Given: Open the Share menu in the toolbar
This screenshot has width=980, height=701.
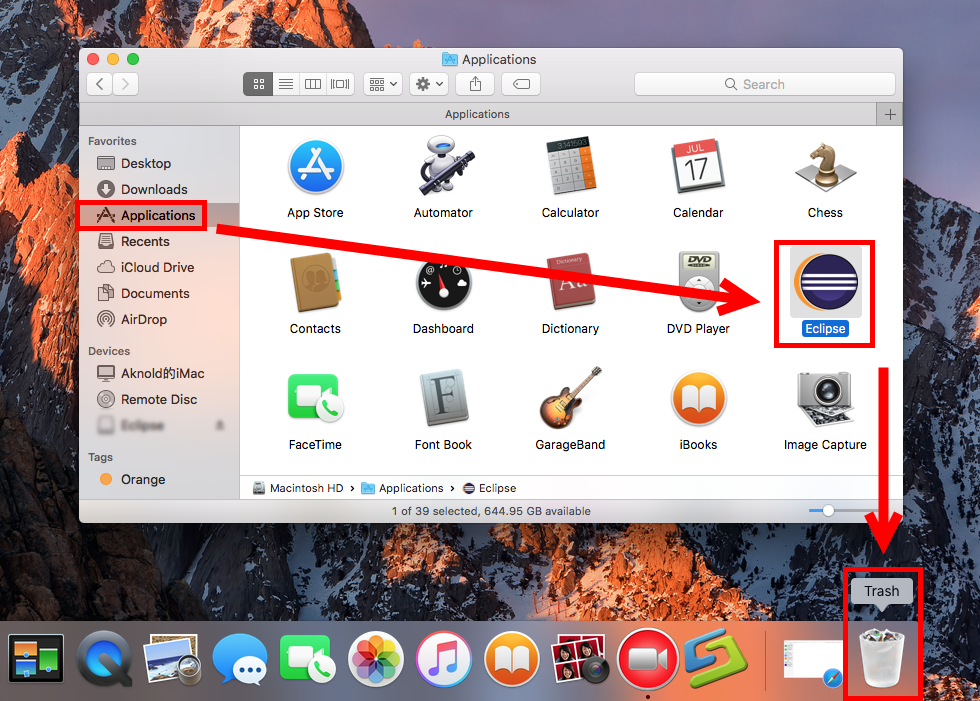Looking at the screenshot, I should point(475,84).
